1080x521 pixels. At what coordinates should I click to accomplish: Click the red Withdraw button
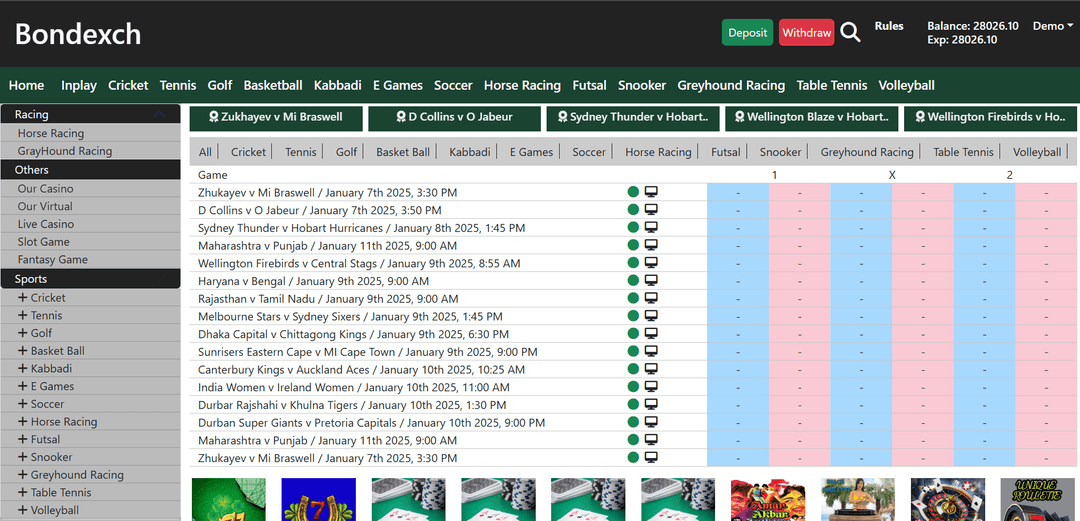[807, 32]
